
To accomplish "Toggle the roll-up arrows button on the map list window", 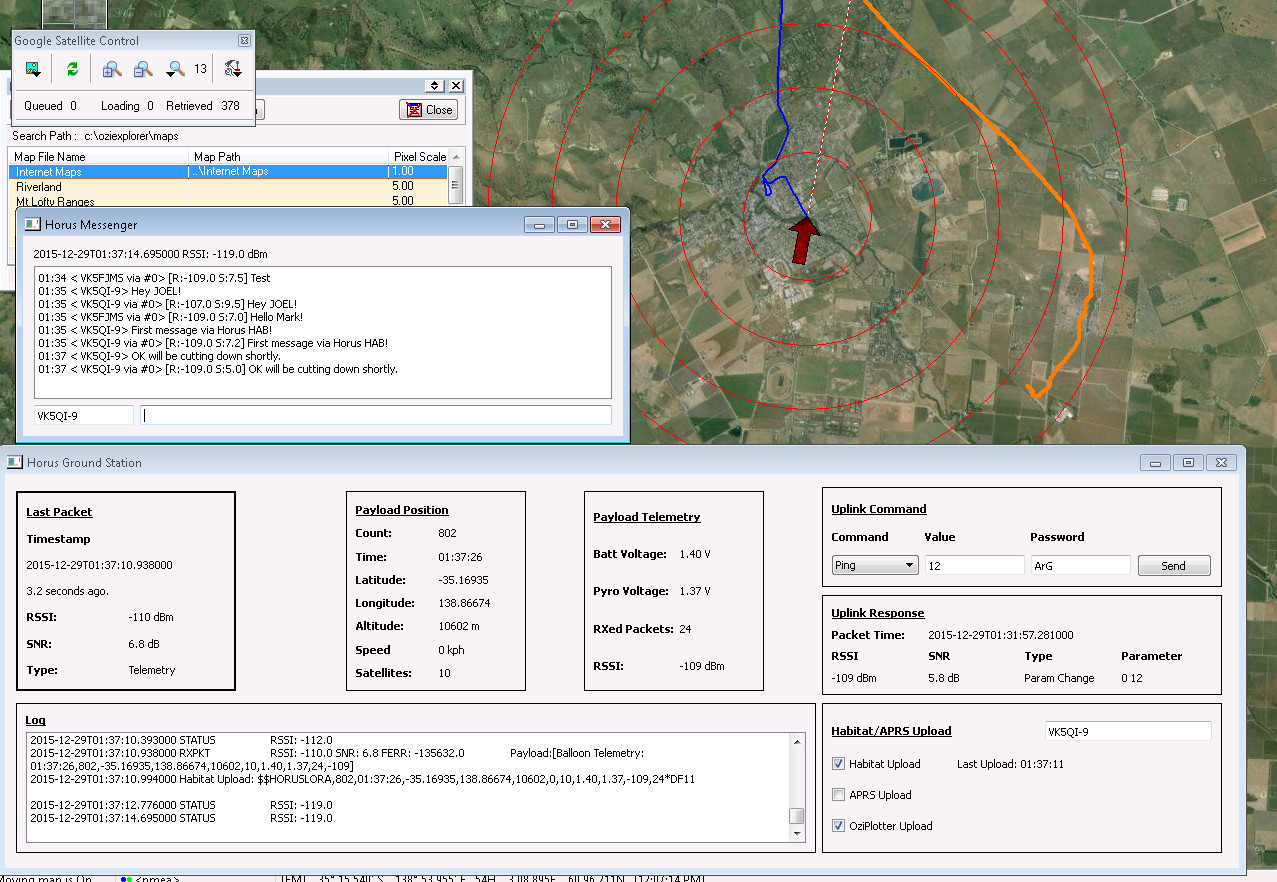I will coord(435,86).
